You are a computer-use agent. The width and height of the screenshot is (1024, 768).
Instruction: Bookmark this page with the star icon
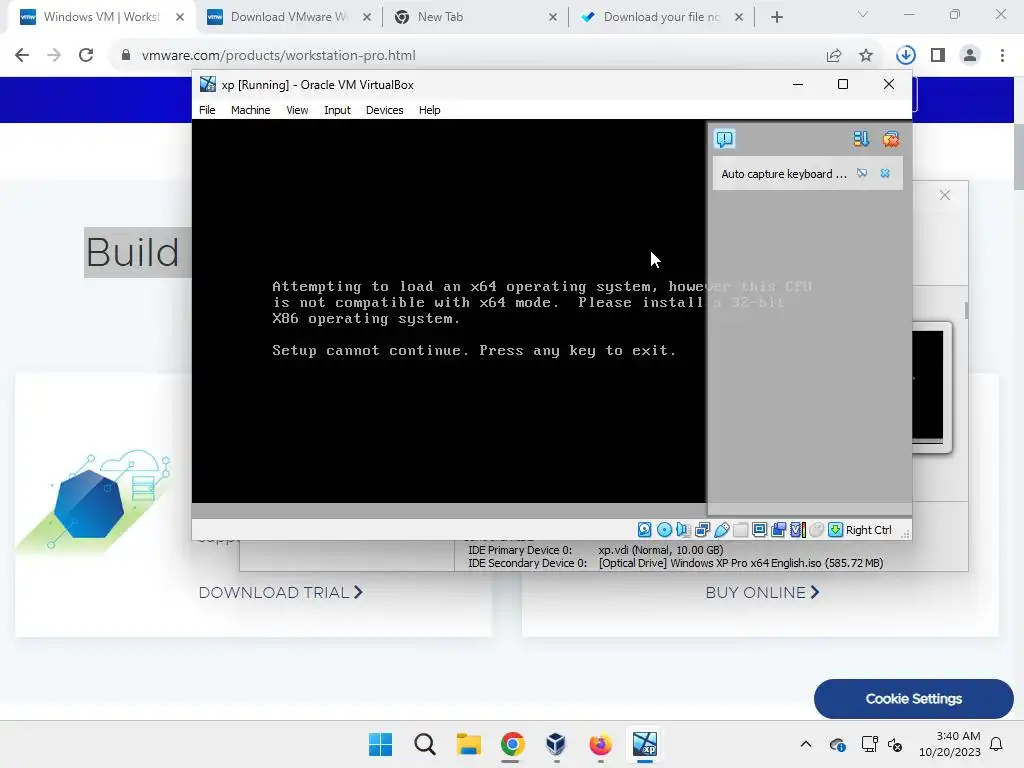point(866,56)
